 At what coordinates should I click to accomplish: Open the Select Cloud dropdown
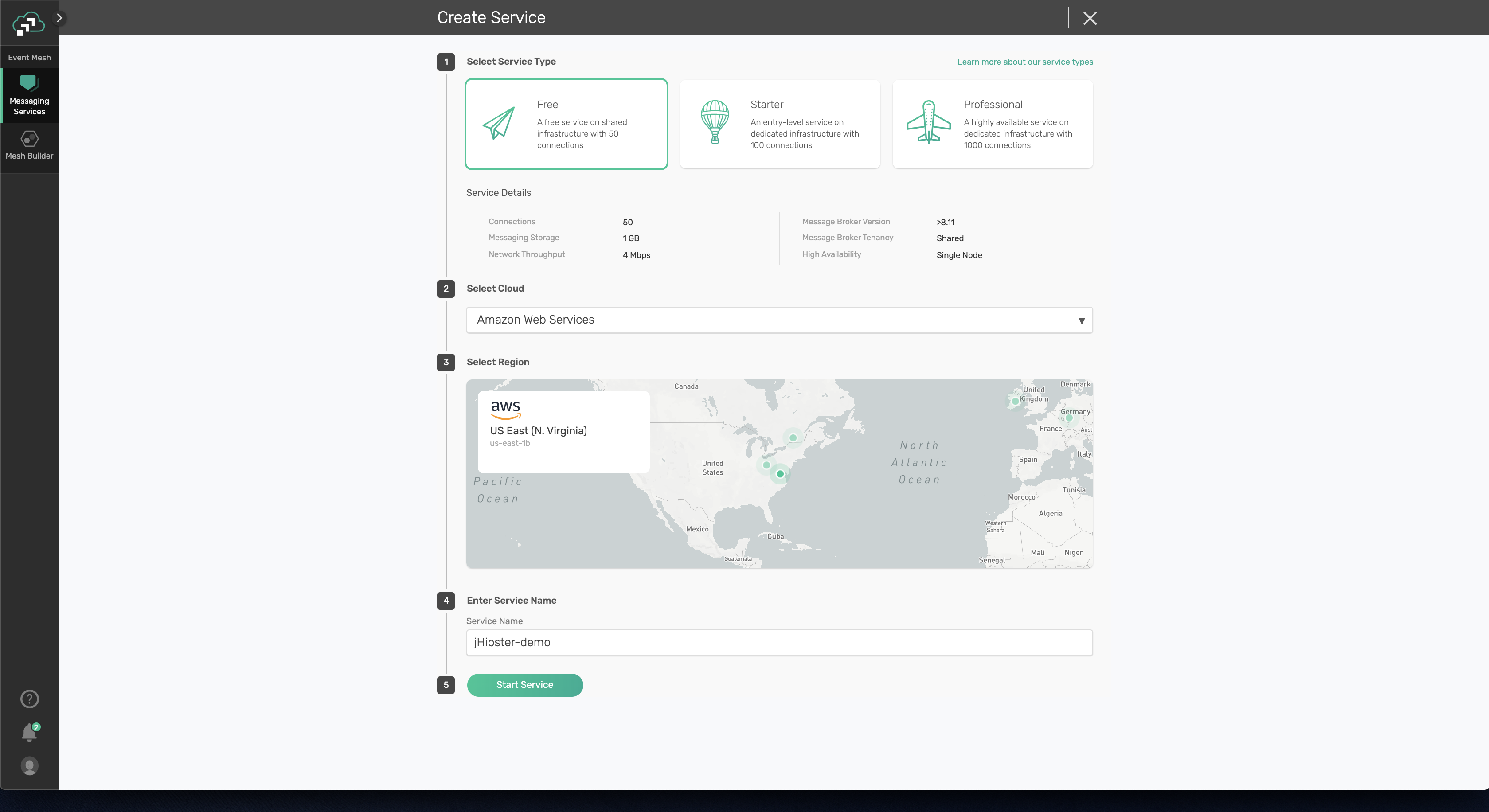tap(779, 320)
